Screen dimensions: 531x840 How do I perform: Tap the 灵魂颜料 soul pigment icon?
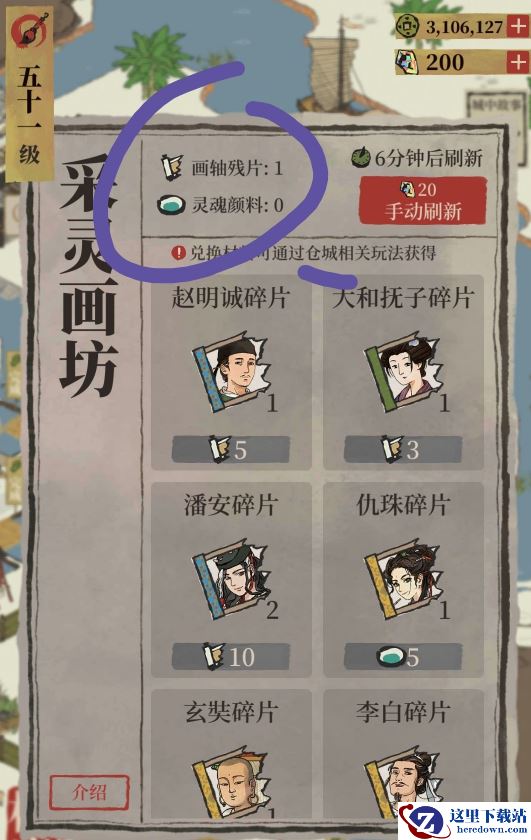tap(171, 205)
